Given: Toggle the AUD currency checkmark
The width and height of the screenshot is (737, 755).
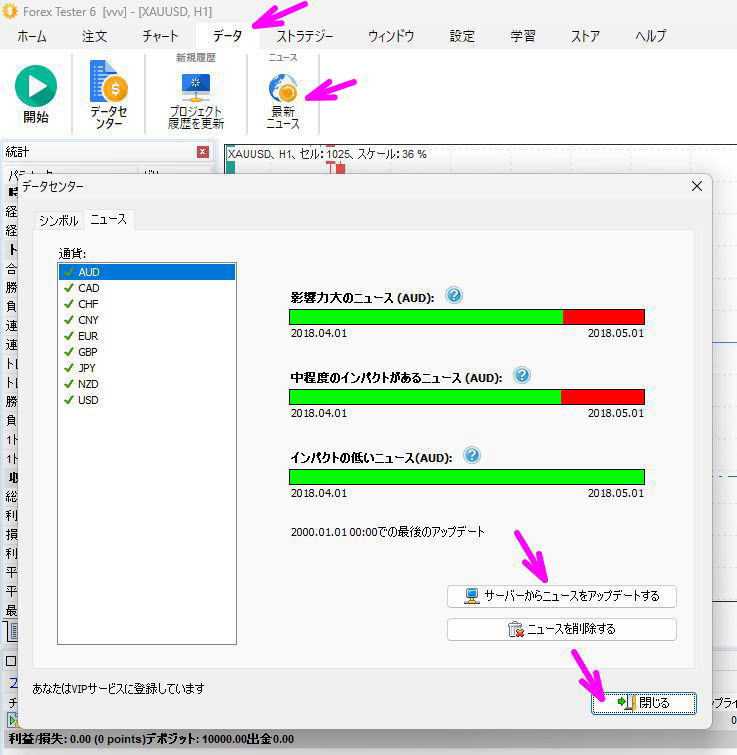Looking at the screenshot, I should point(69,272).
